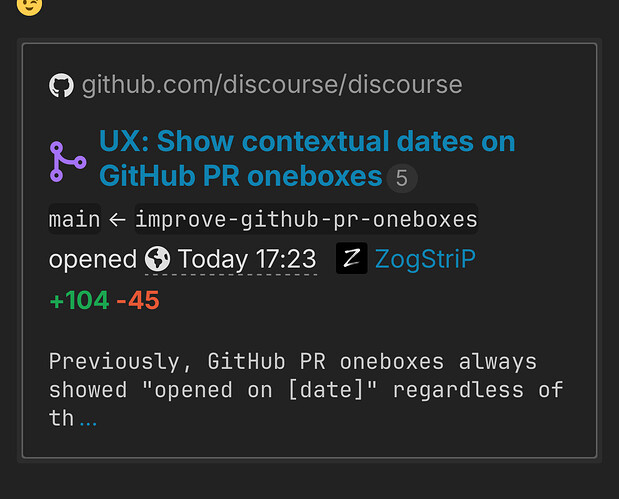Click GitHub PR oneboxes title second line
This screenshot has width=619, height=499.
tap(241, 176)
